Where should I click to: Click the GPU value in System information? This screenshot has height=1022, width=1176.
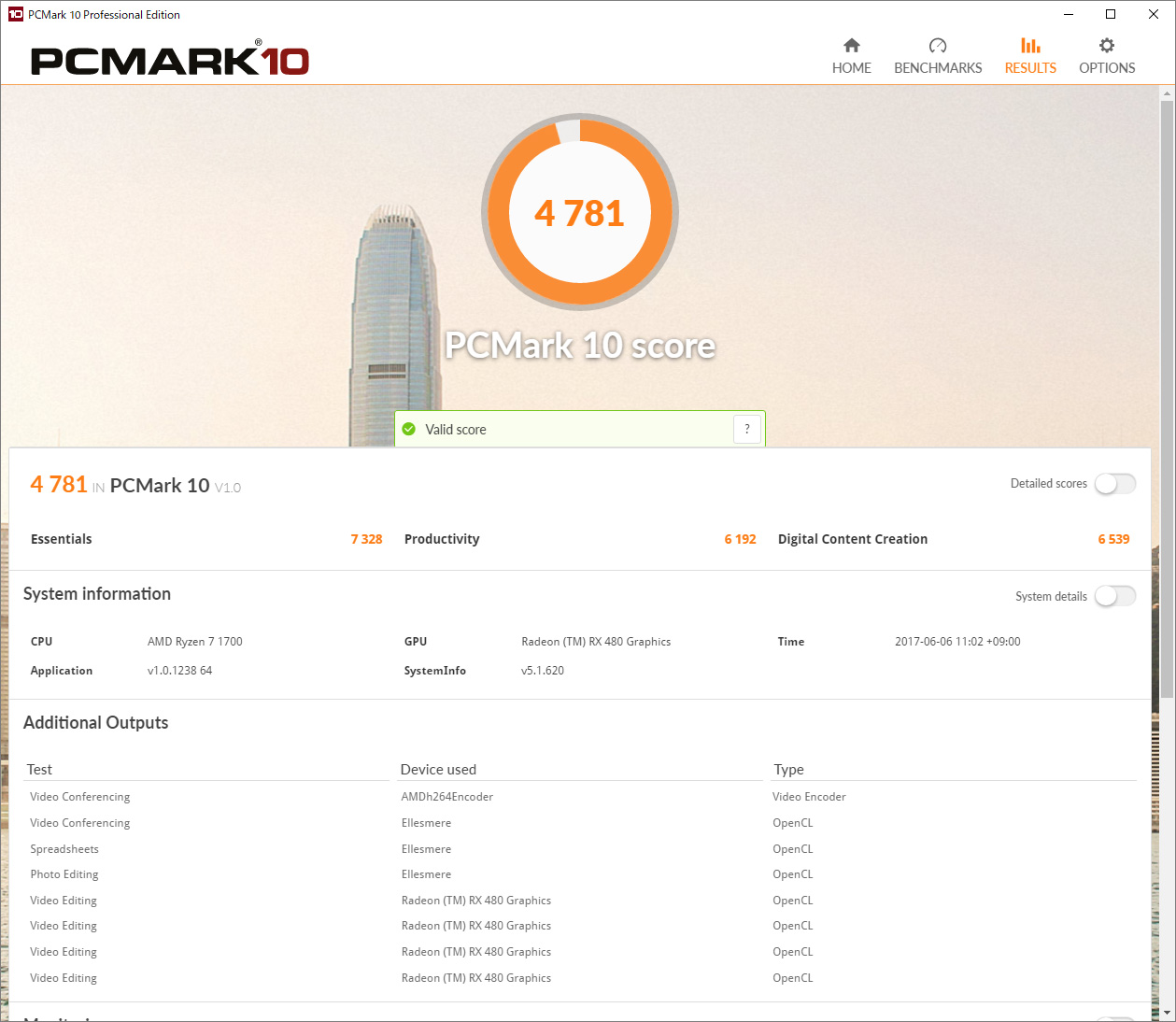click(596, 642)
